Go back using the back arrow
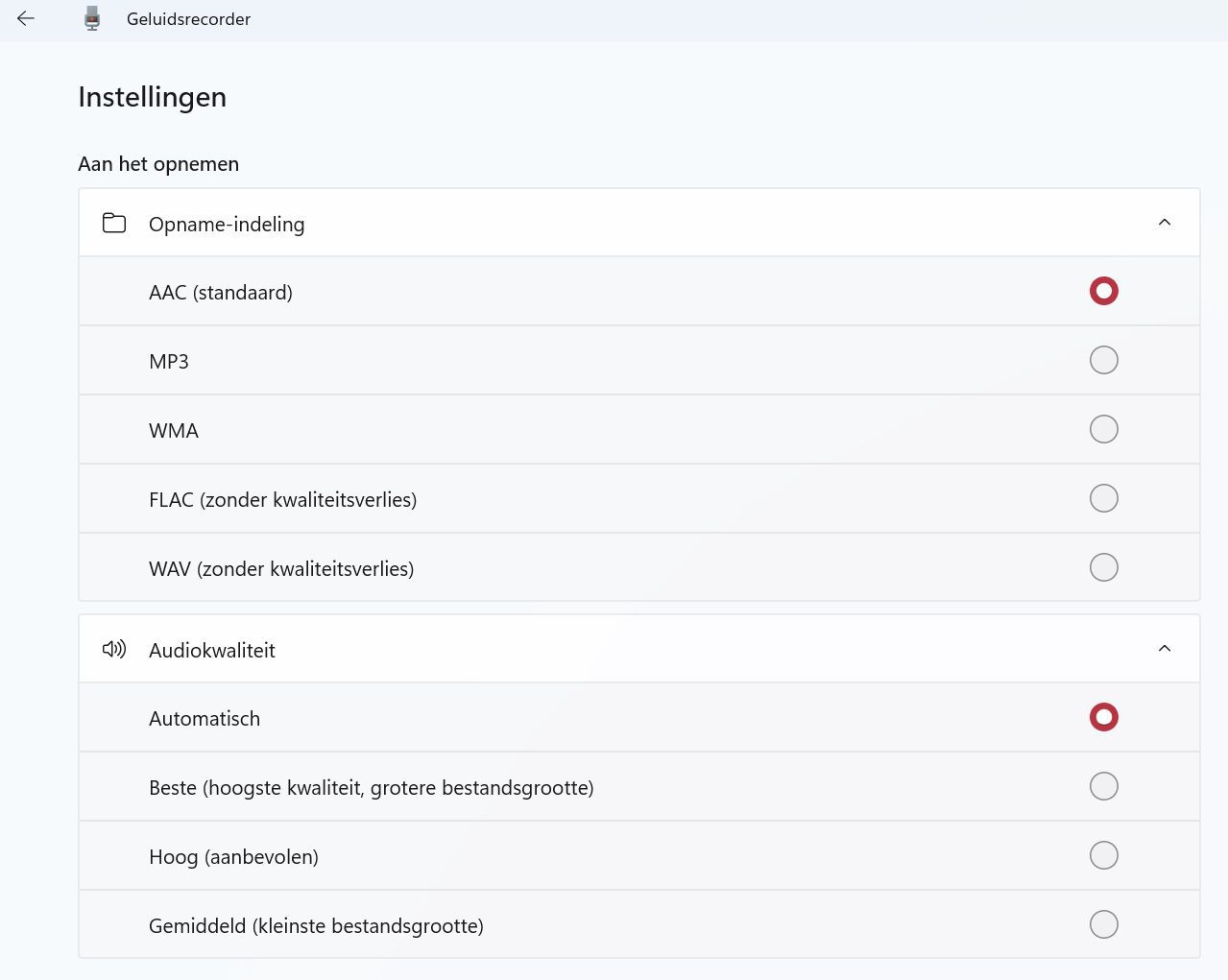 tap(26, 18)
